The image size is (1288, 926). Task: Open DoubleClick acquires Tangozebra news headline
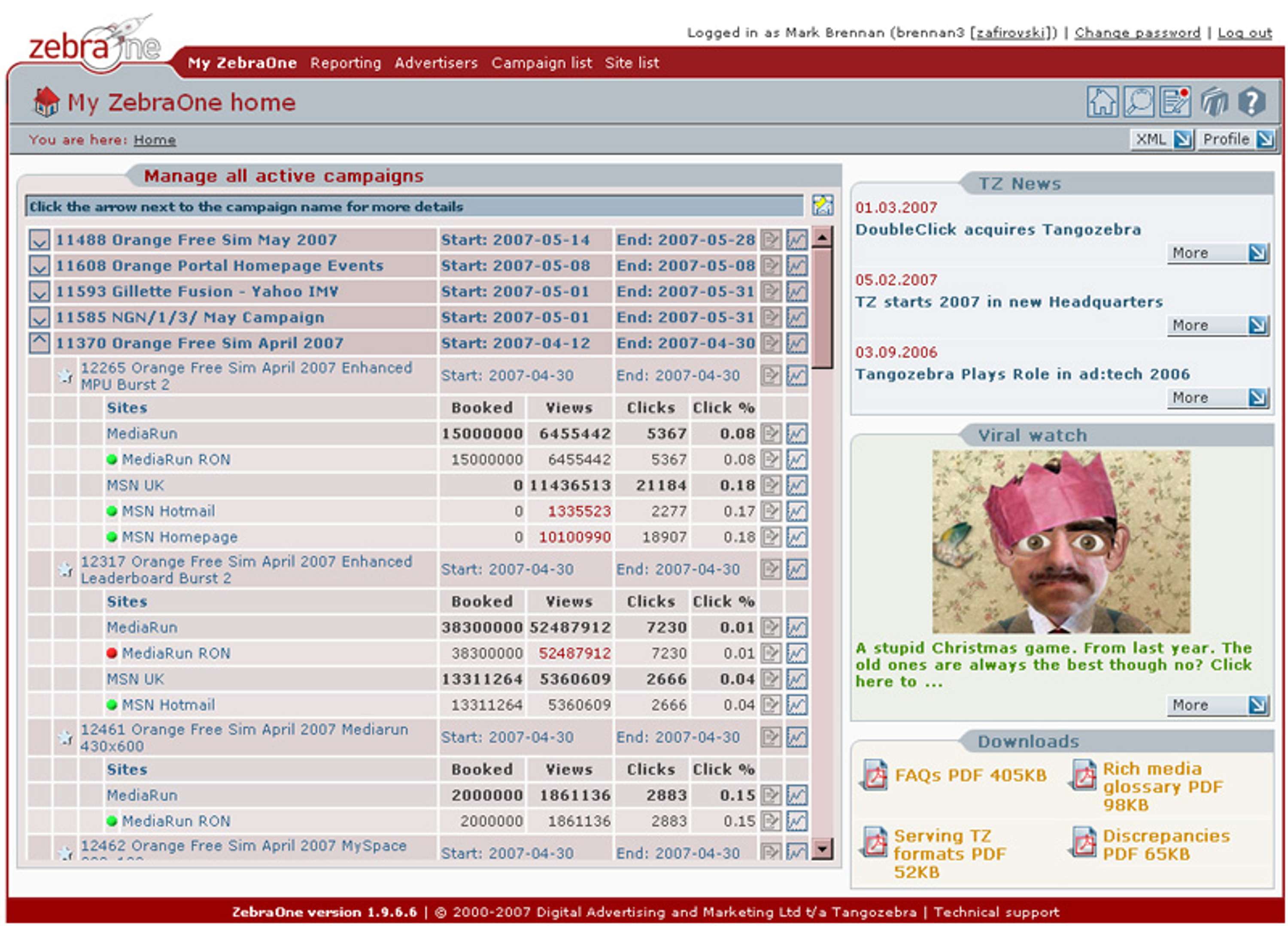coord(998,229)
